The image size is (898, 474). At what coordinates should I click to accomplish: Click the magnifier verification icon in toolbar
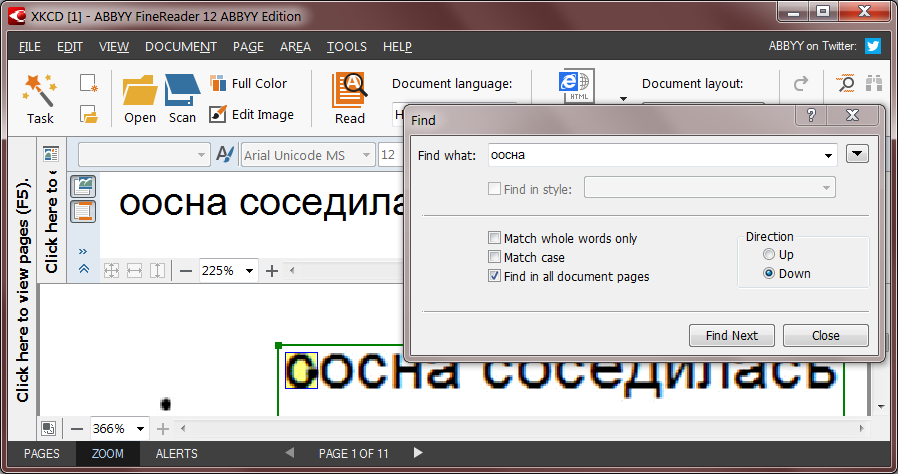tap(845, 84)
